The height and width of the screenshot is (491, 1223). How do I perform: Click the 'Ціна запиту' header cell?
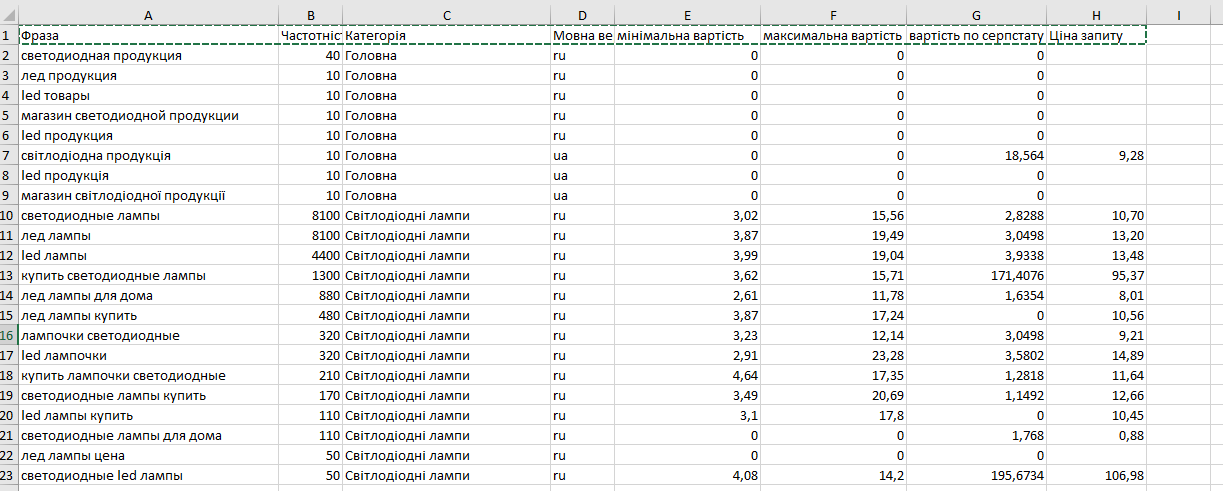pyautogui.click(x=1097, y=36)
